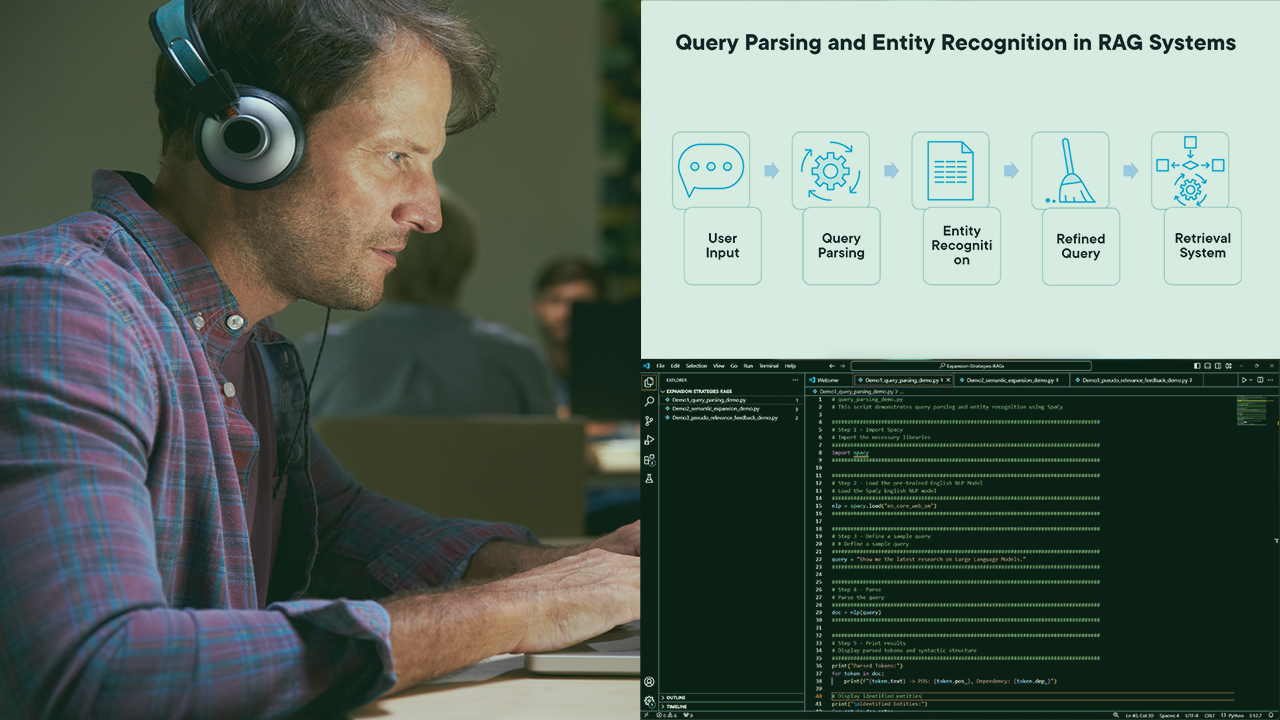This screenshot has width=1280, height=720.
Task: Expand the Outline section
Action: pyautogui.click(x=677, y=697)
